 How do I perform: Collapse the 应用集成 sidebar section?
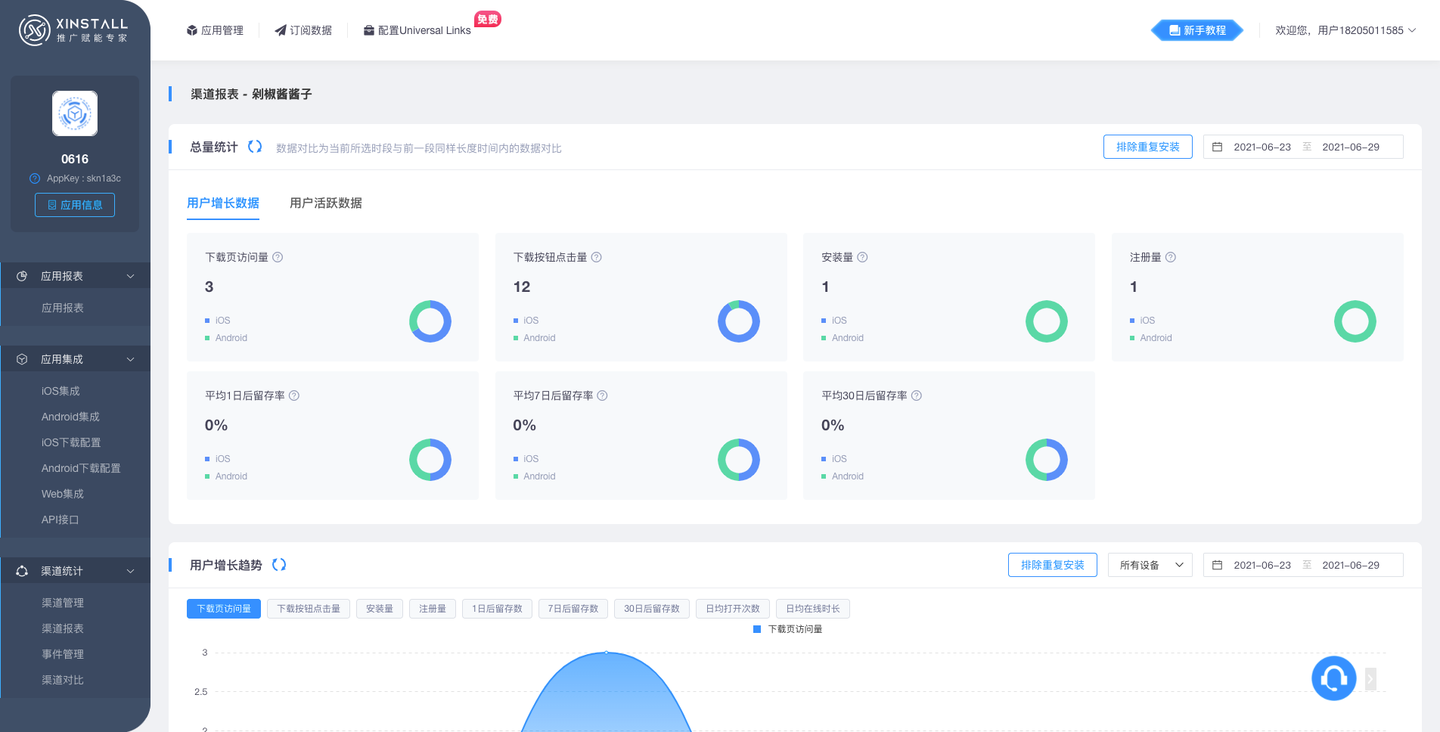pyautogui.click(x=128, y=358)
